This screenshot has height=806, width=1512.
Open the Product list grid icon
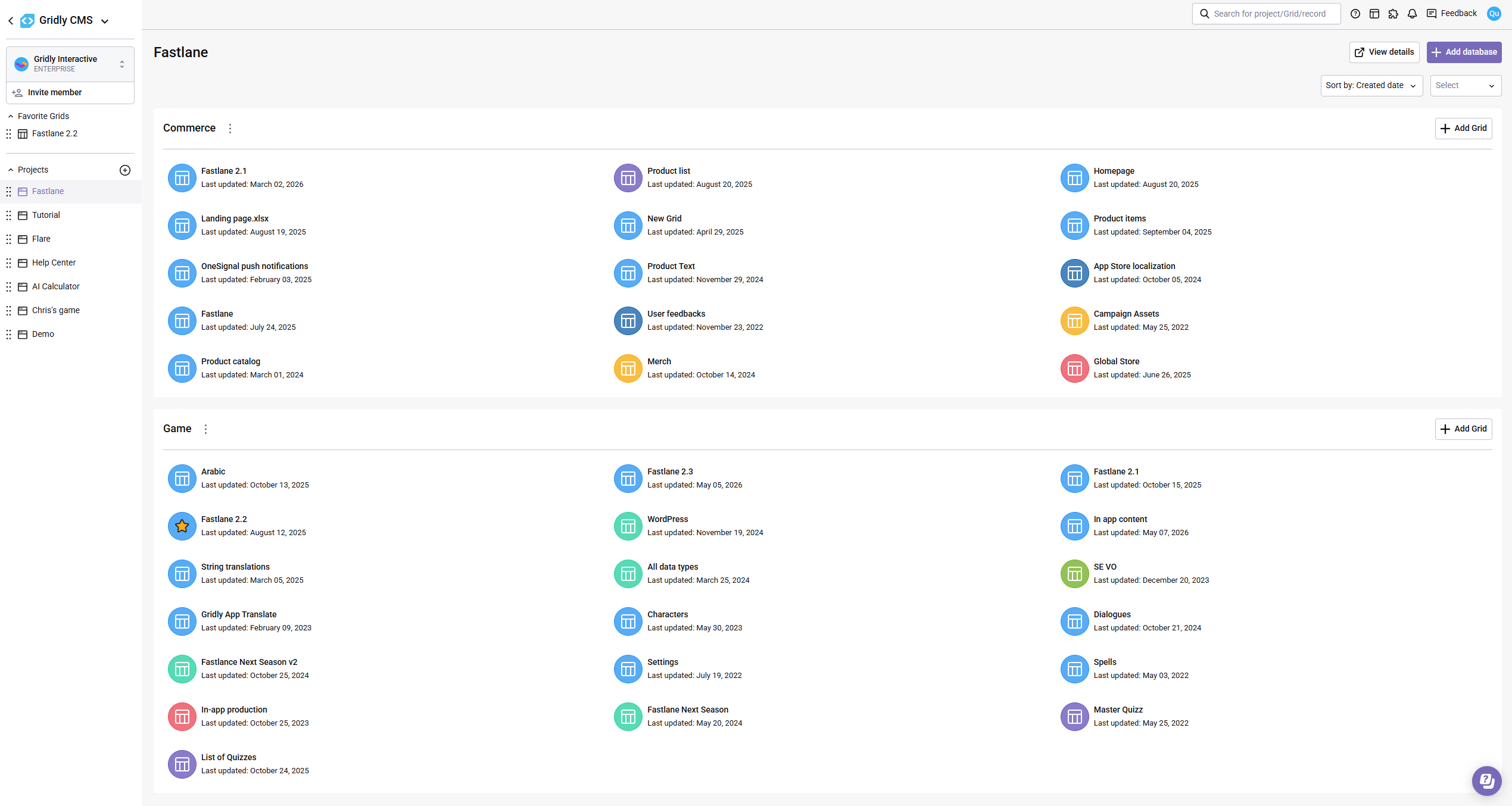pos(628,178)
